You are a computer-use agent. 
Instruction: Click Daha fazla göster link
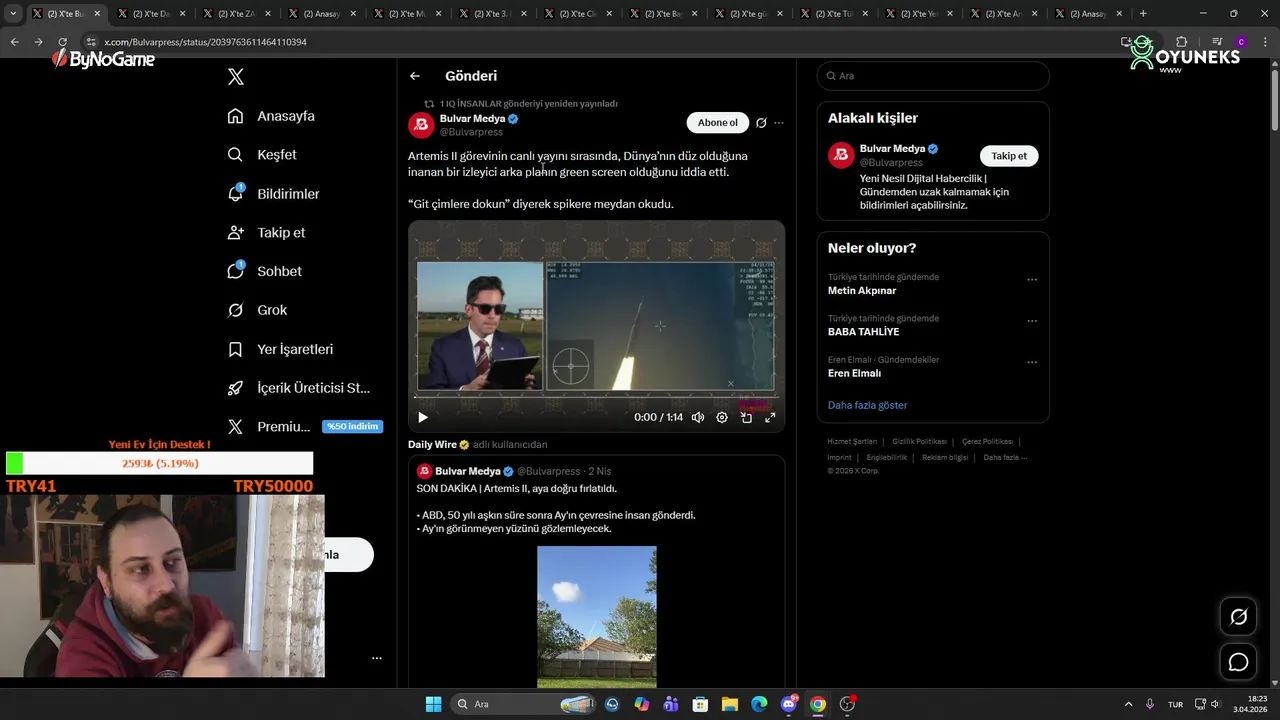(x=867, y=405)
